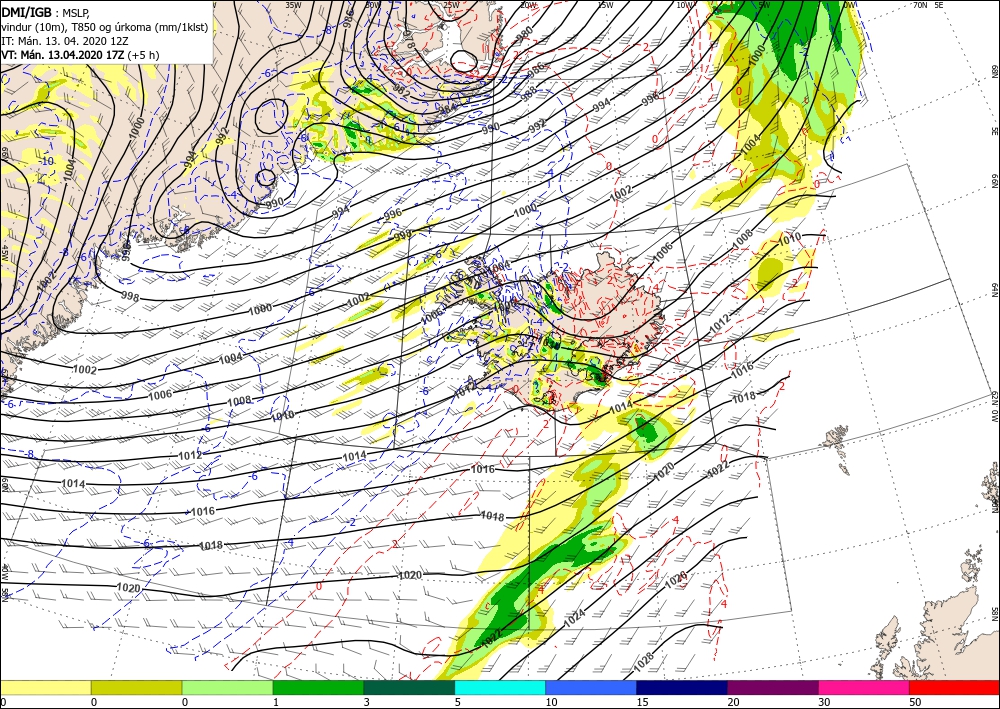
Task: Click the '64N' latitude label
Action: (x=995, y=290)
